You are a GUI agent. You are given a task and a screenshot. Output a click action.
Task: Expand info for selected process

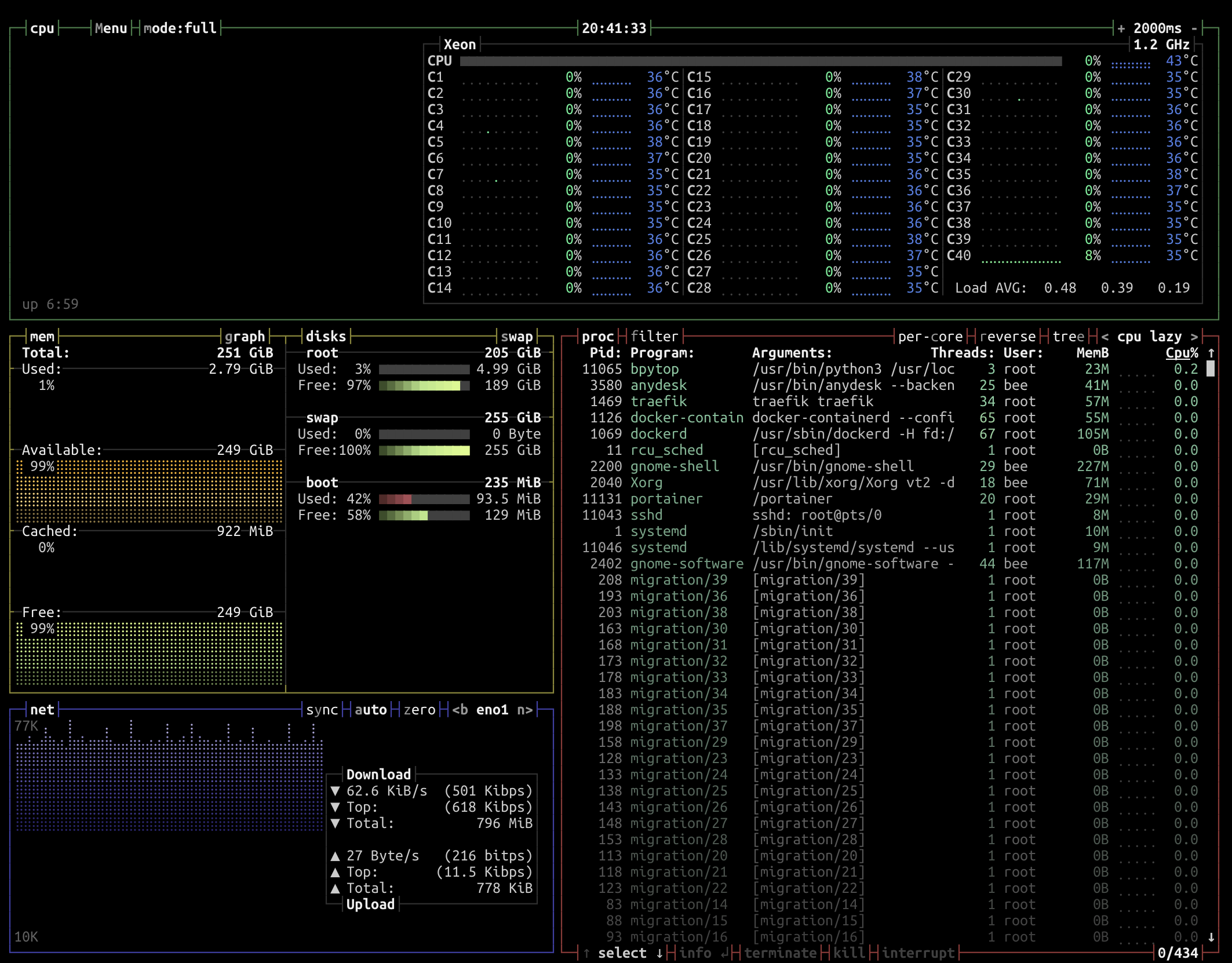[696, 953]
